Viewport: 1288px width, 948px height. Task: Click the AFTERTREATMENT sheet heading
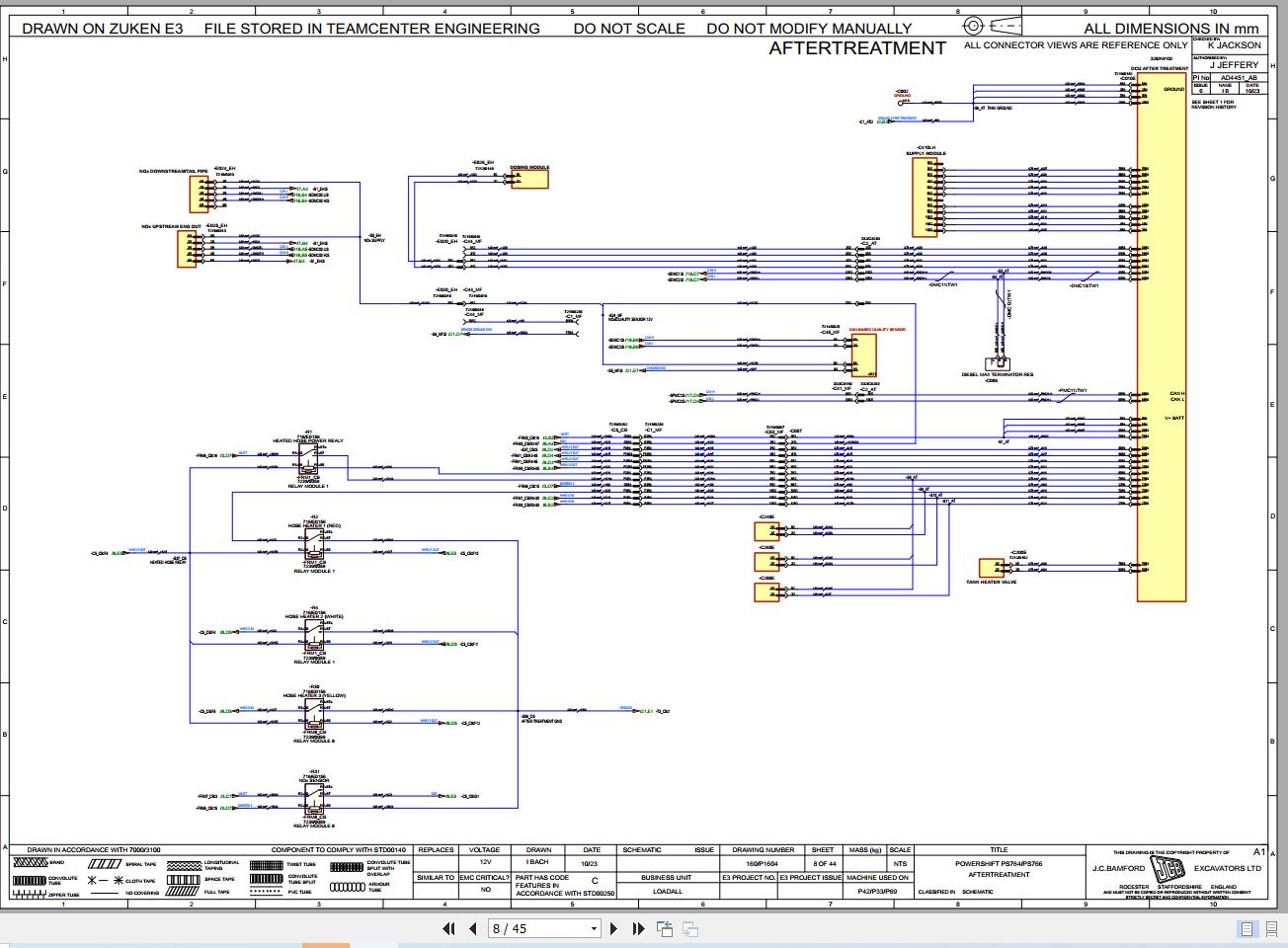pyautogui.click(x=857, y=47)
